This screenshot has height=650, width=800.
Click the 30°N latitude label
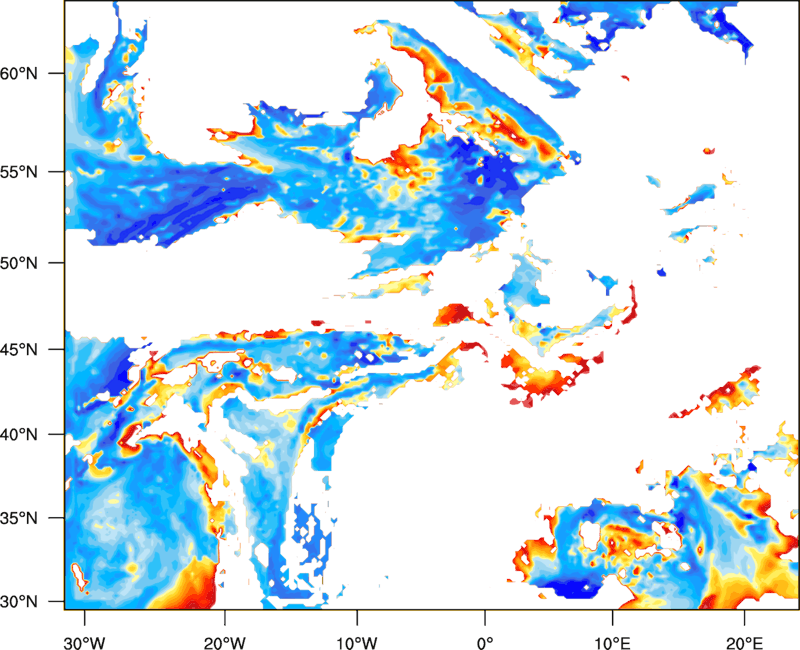point(19,602)
